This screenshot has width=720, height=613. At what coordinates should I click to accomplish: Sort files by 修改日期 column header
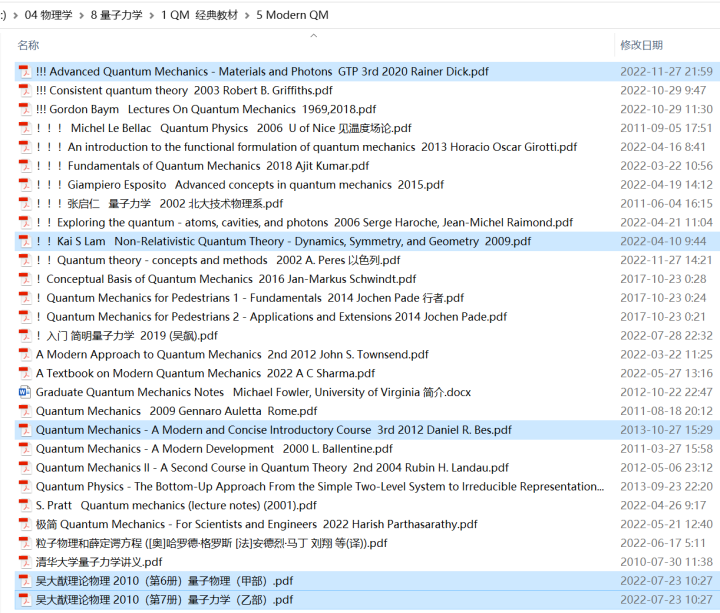pos(641,45)
